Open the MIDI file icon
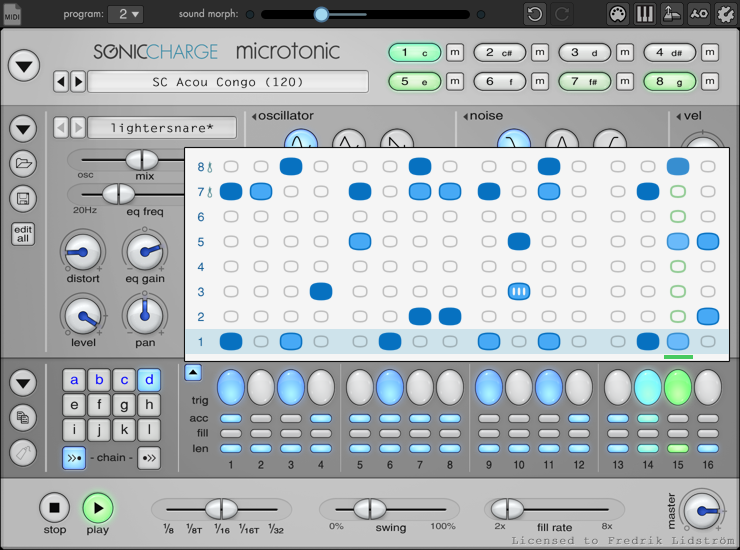This screenshot has width=740, height=550. [x=12, y=14]
